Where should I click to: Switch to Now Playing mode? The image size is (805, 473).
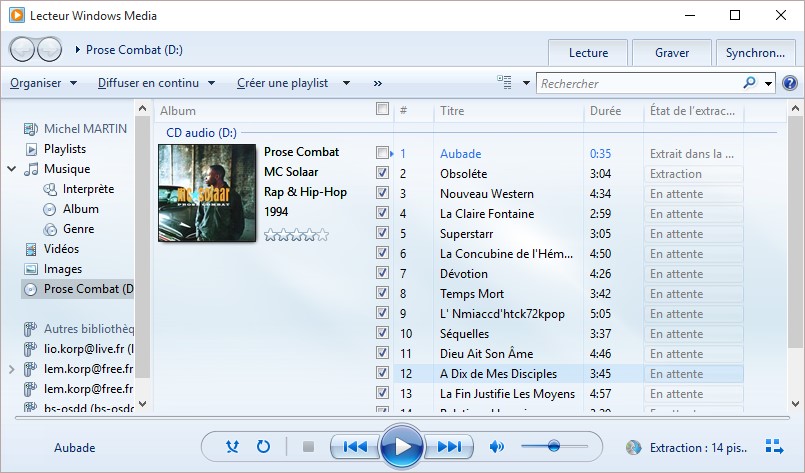(774, 447)
